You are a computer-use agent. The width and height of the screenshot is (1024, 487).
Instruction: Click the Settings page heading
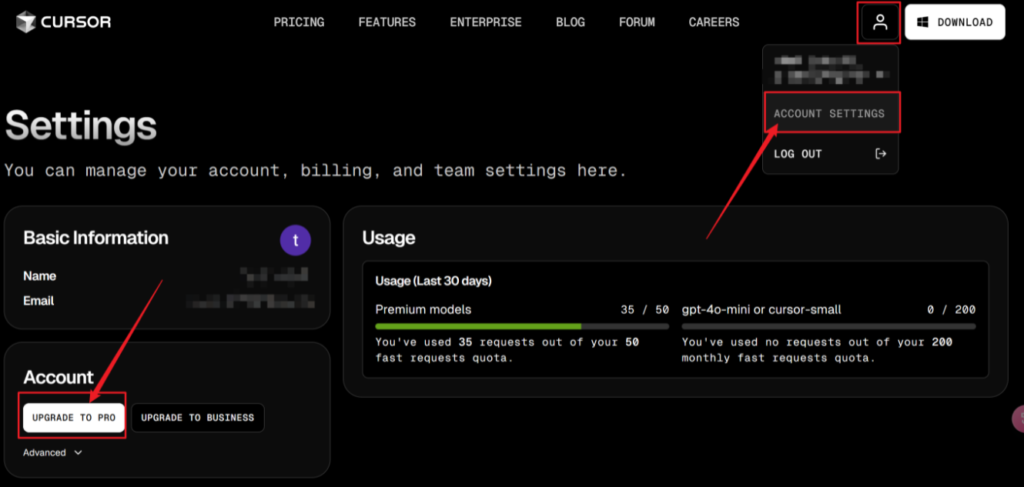[81, 126]
